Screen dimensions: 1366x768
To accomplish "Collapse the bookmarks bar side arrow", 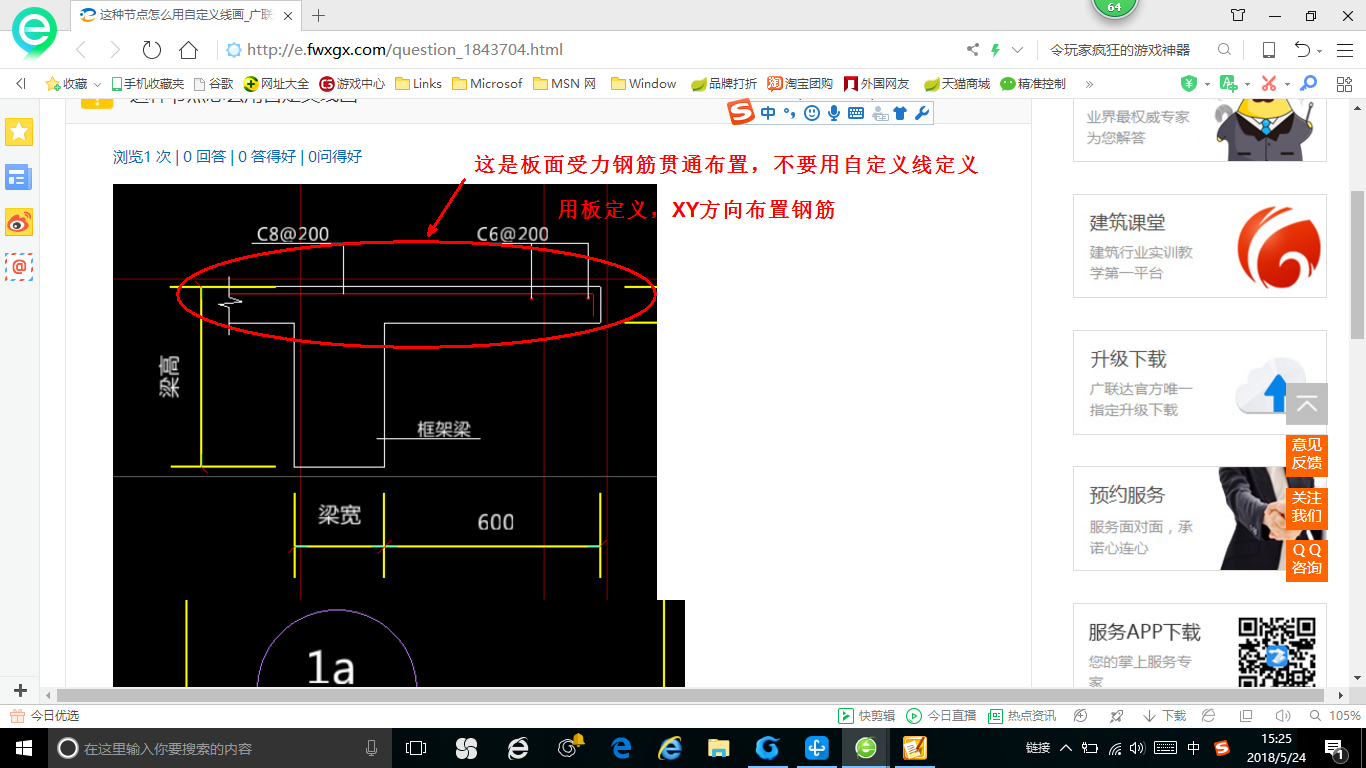I will click(x=21, y=84).
